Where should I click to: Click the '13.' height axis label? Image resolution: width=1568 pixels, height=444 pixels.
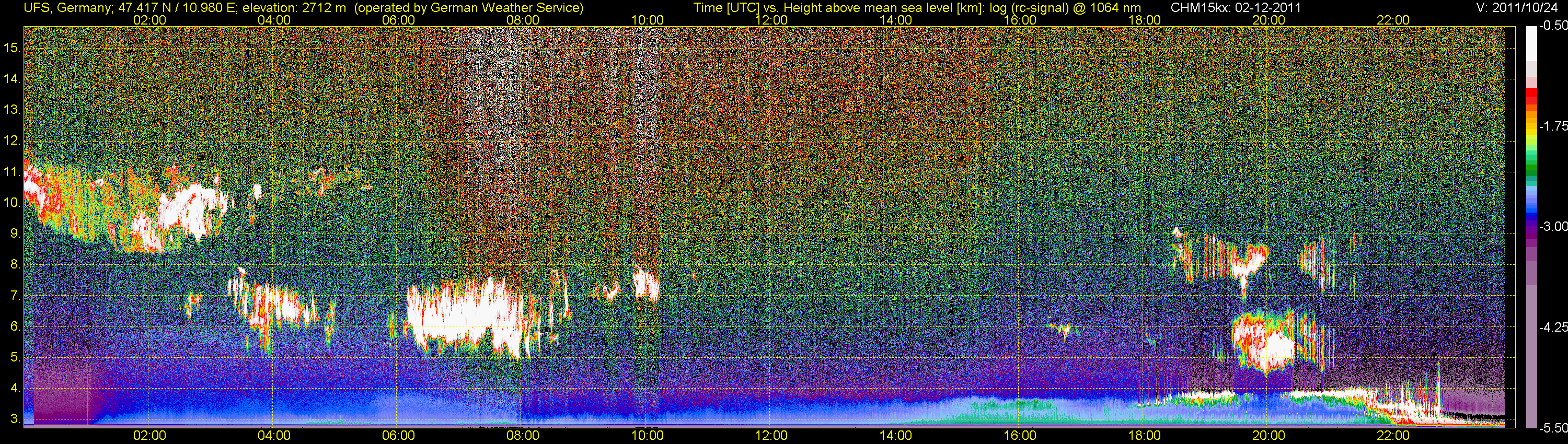tap(12, 110)
